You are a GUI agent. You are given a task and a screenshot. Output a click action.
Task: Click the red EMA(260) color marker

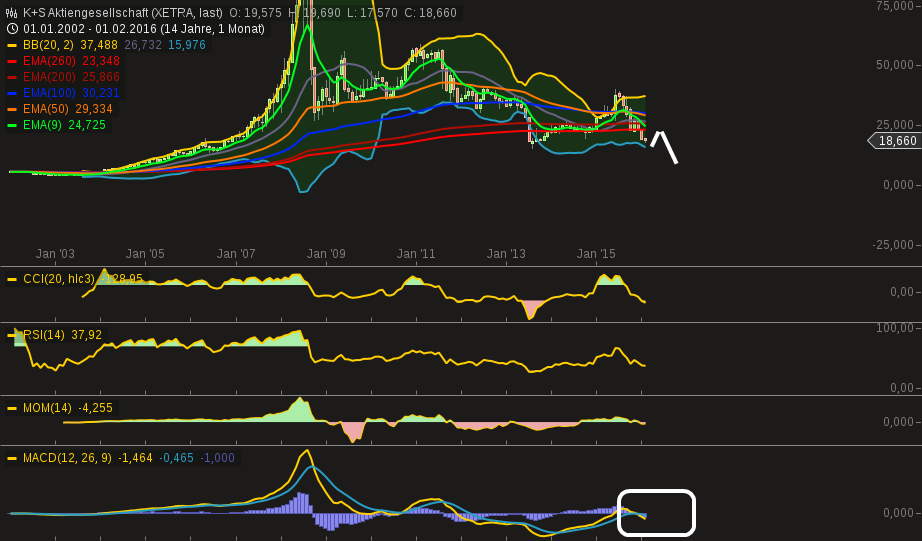12,61
